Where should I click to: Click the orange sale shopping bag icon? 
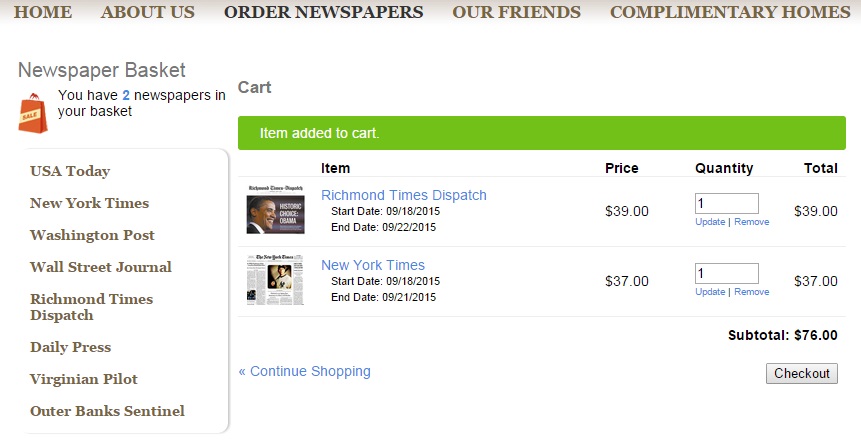(x=33, y=113)
